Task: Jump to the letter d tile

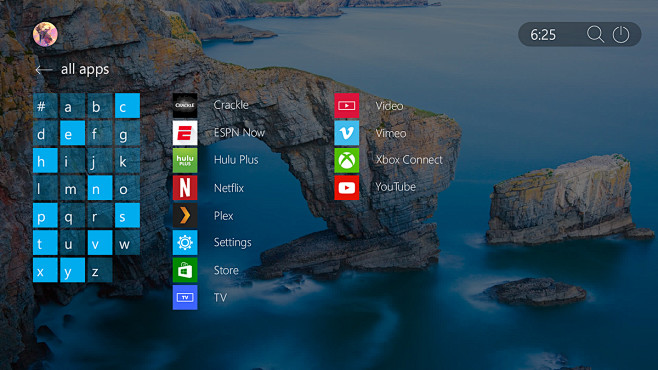Action: click(45, 133)
